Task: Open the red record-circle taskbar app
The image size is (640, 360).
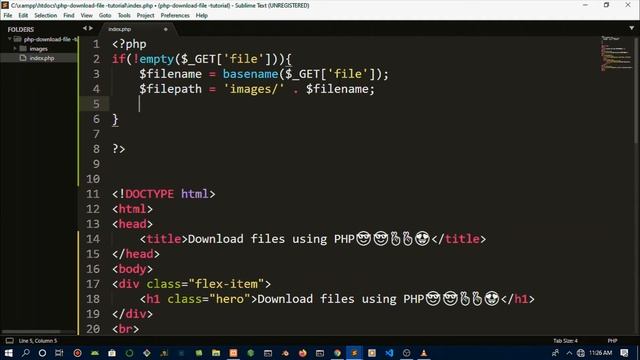Action: [77, 353]
